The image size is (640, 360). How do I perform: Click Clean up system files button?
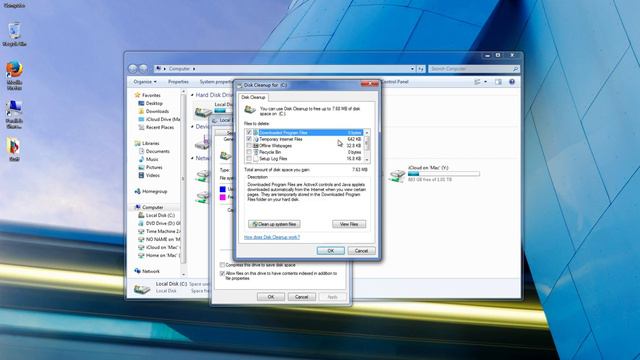(274, 224)
